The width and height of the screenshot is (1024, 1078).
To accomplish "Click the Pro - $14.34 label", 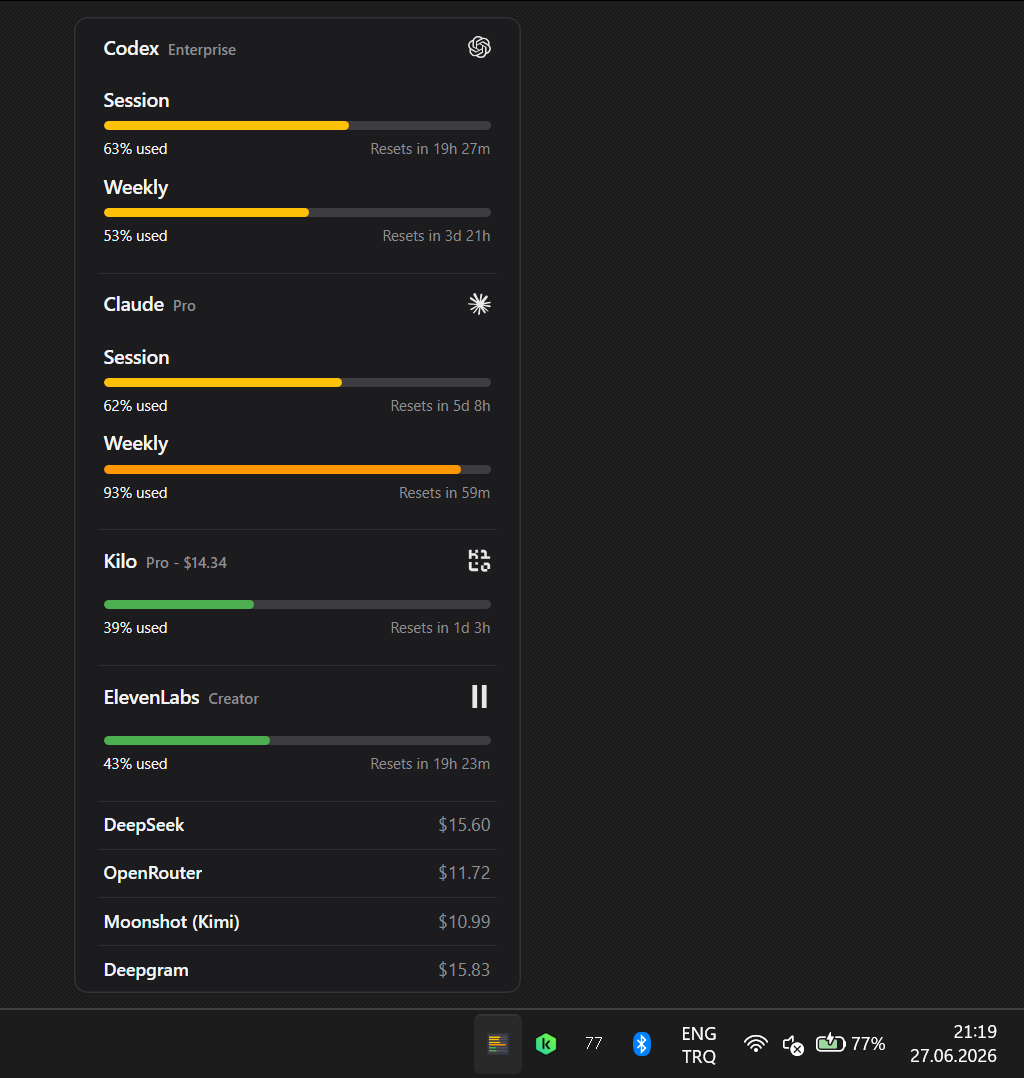I will (186, 562).
